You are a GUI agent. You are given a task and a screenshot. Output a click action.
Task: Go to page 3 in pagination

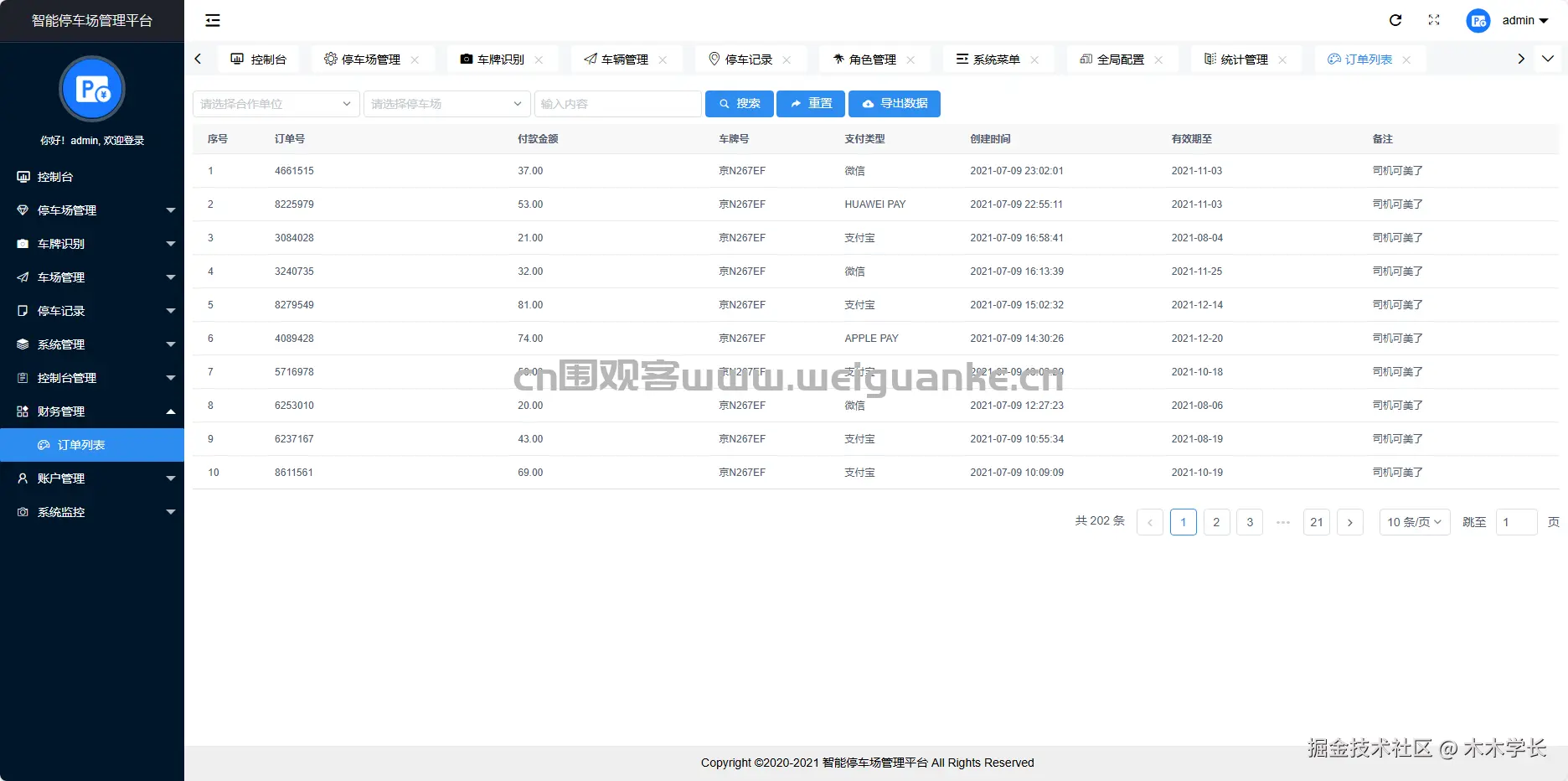tap(1251, 522)
